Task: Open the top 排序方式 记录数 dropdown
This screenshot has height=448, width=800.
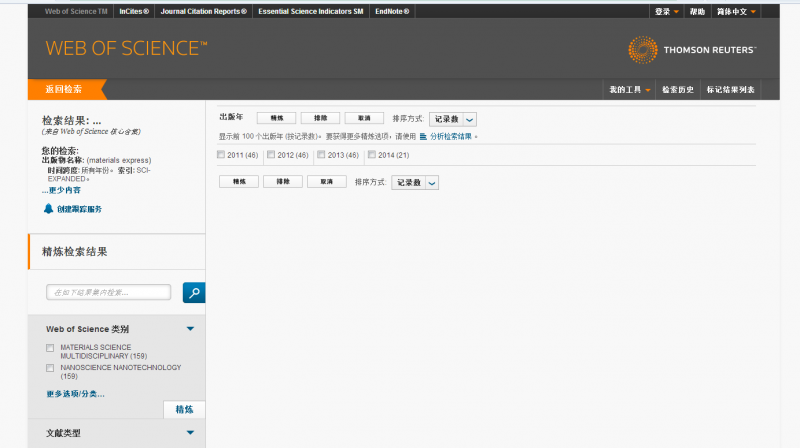Action: pos(453,119)
